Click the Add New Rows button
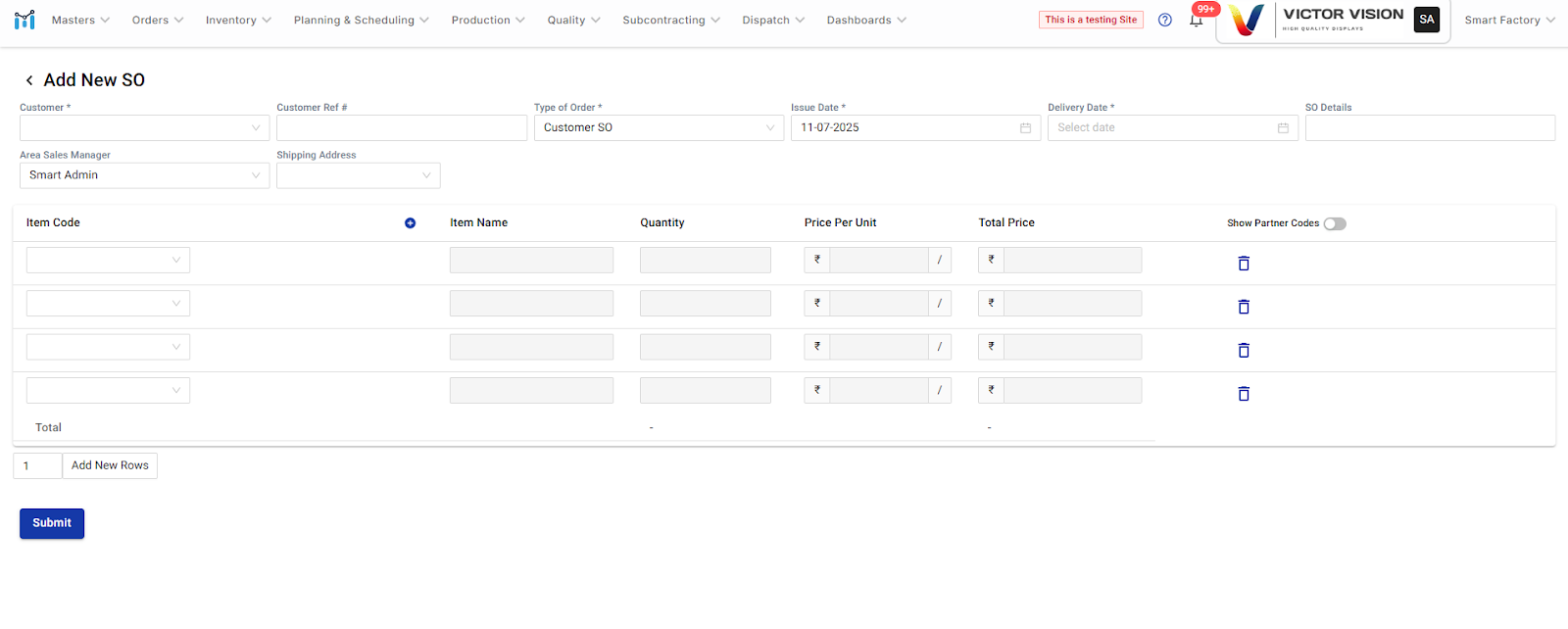Image resolution: width=1568 pixels, height=629 pixels. tap(110, 465)
